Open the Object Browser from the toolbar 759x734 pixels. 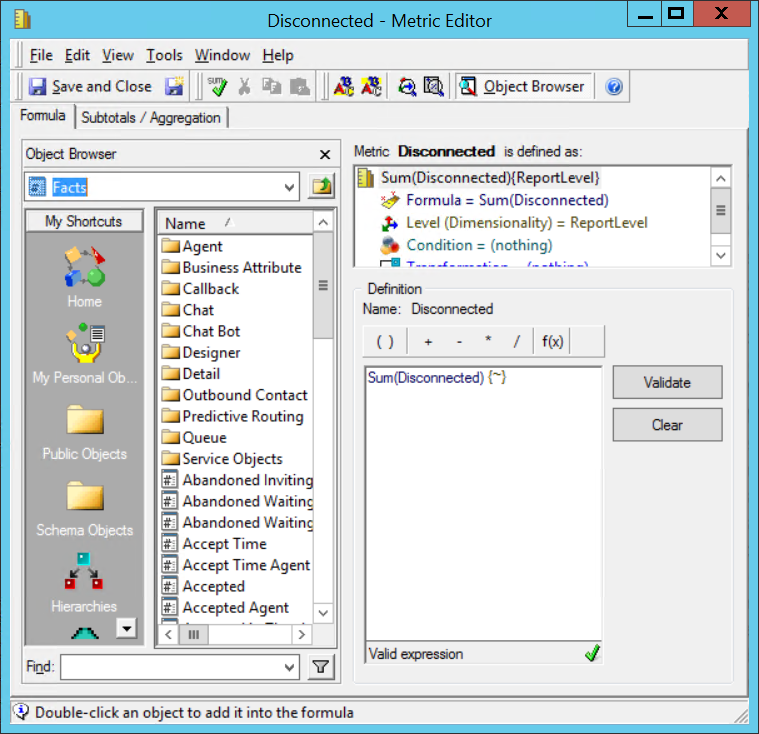(523, 87)
